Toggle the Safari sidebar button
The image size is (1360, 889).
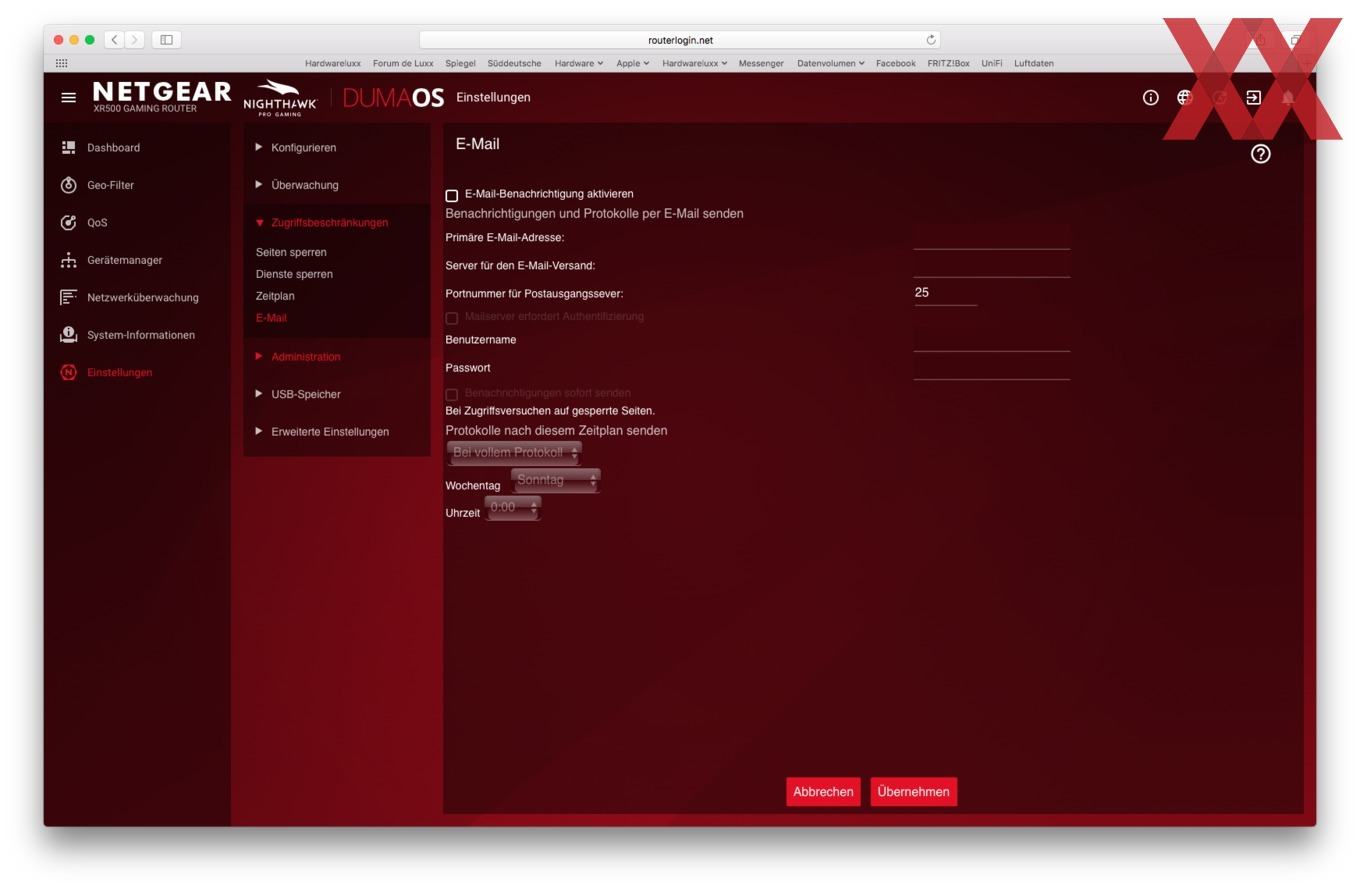coord(166,40)
